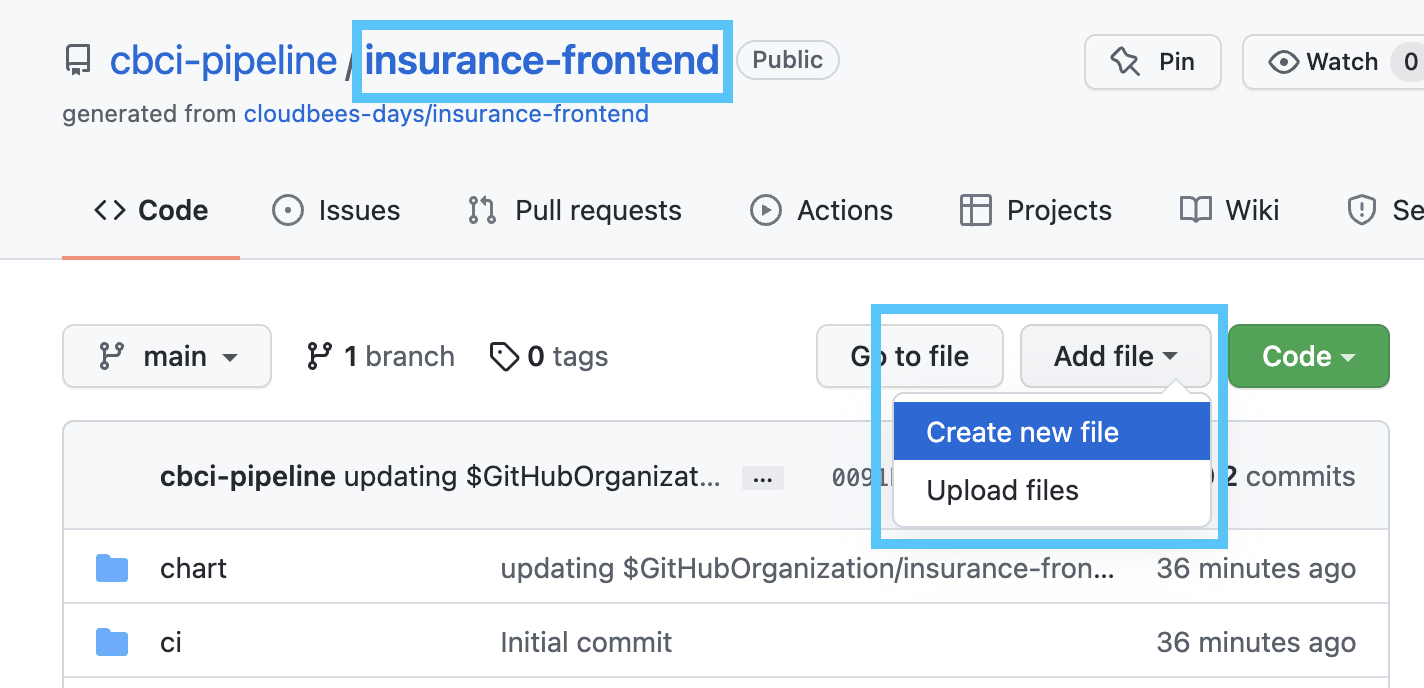Open the cbci-pipeline owner link
Image resolution: width=1424 pixels, height=688 pixels.
tap(223, 61)
